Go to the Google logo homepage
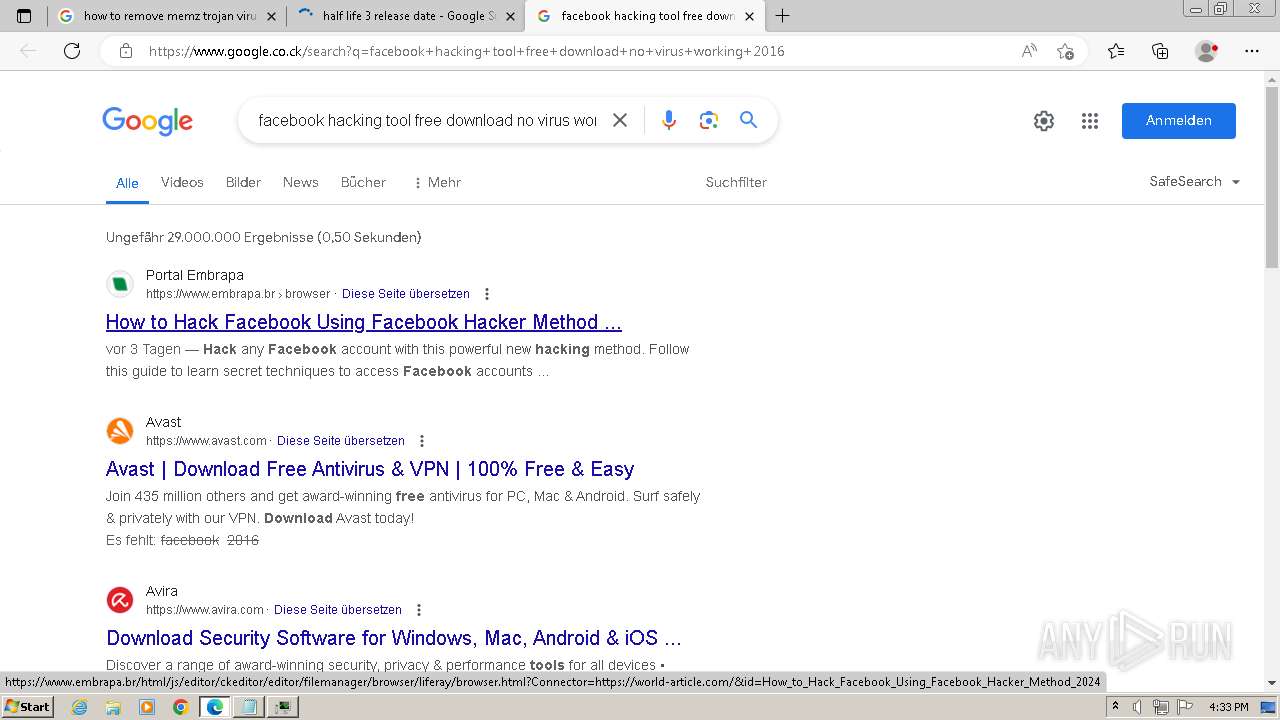The width and height of the screenshot is (1280, 720). coord(147,121)
